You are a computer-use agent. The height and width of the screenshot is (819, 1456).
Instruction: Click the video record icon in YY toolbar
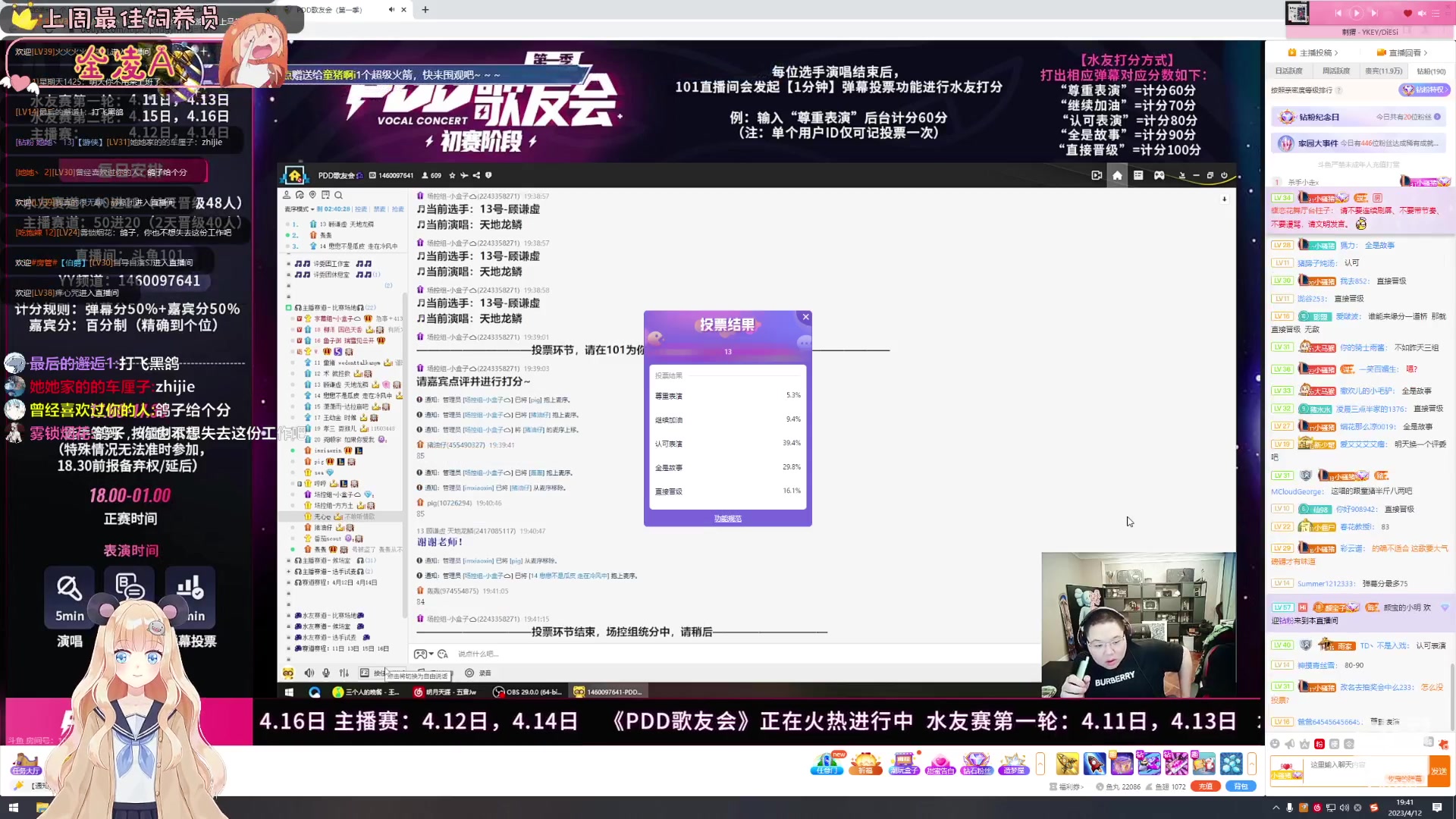click(1097, 175)
